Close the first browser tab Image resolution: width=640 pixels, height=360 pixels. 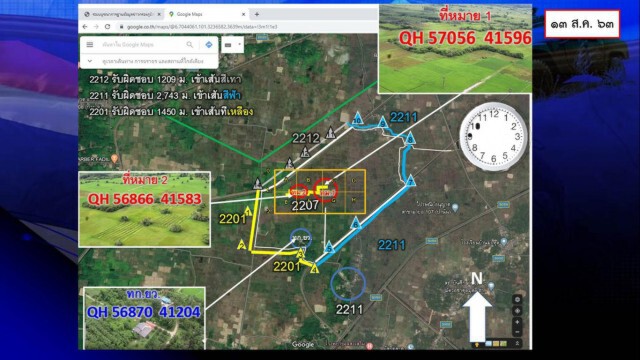(159, 14)
